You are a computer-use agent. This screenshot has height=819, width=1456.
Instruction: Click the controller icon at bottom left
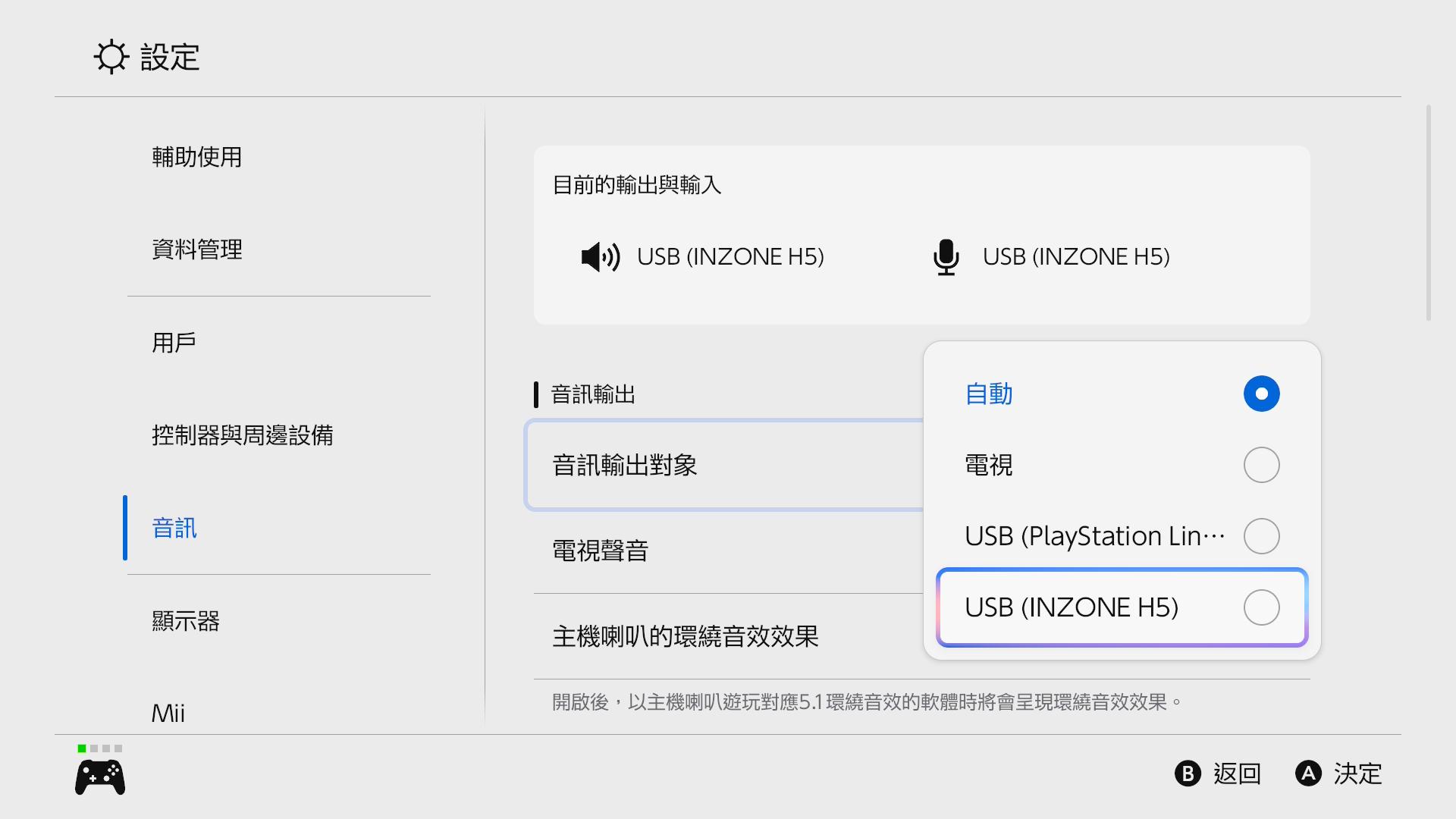click(x=100, y=777)
